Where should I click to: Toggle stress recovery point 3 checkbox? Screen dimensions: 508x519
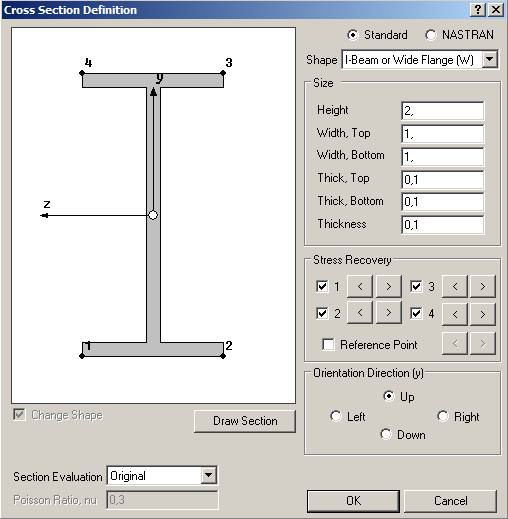pyautogui.click(x=416, y=286)
